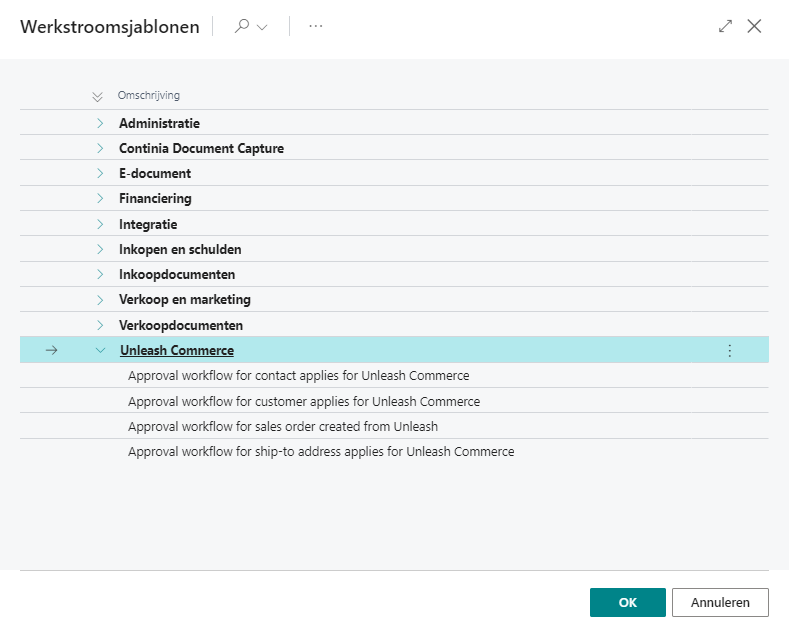Select sales order created from Unleash workflow

click(x=283, y=427)
